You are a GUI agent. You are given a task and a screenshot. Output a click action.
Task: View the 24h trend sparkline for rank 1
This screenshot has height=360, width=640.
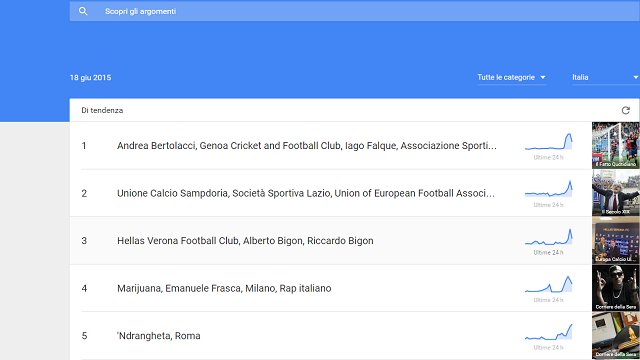pyautogui.click(x=549, y=142)
